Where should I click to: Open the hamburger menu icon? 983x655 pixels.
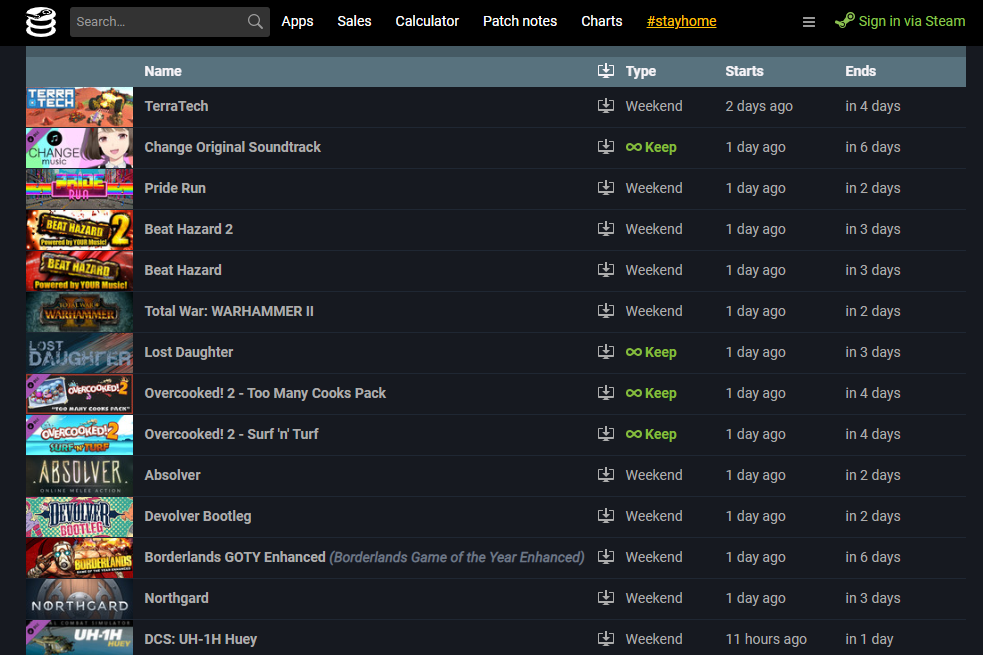tap(809, 22)
